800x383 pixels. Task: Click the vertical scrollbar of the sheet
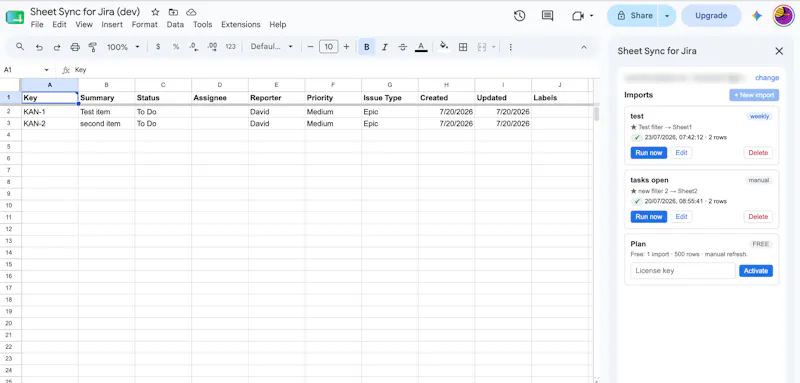tap(596, 113)
